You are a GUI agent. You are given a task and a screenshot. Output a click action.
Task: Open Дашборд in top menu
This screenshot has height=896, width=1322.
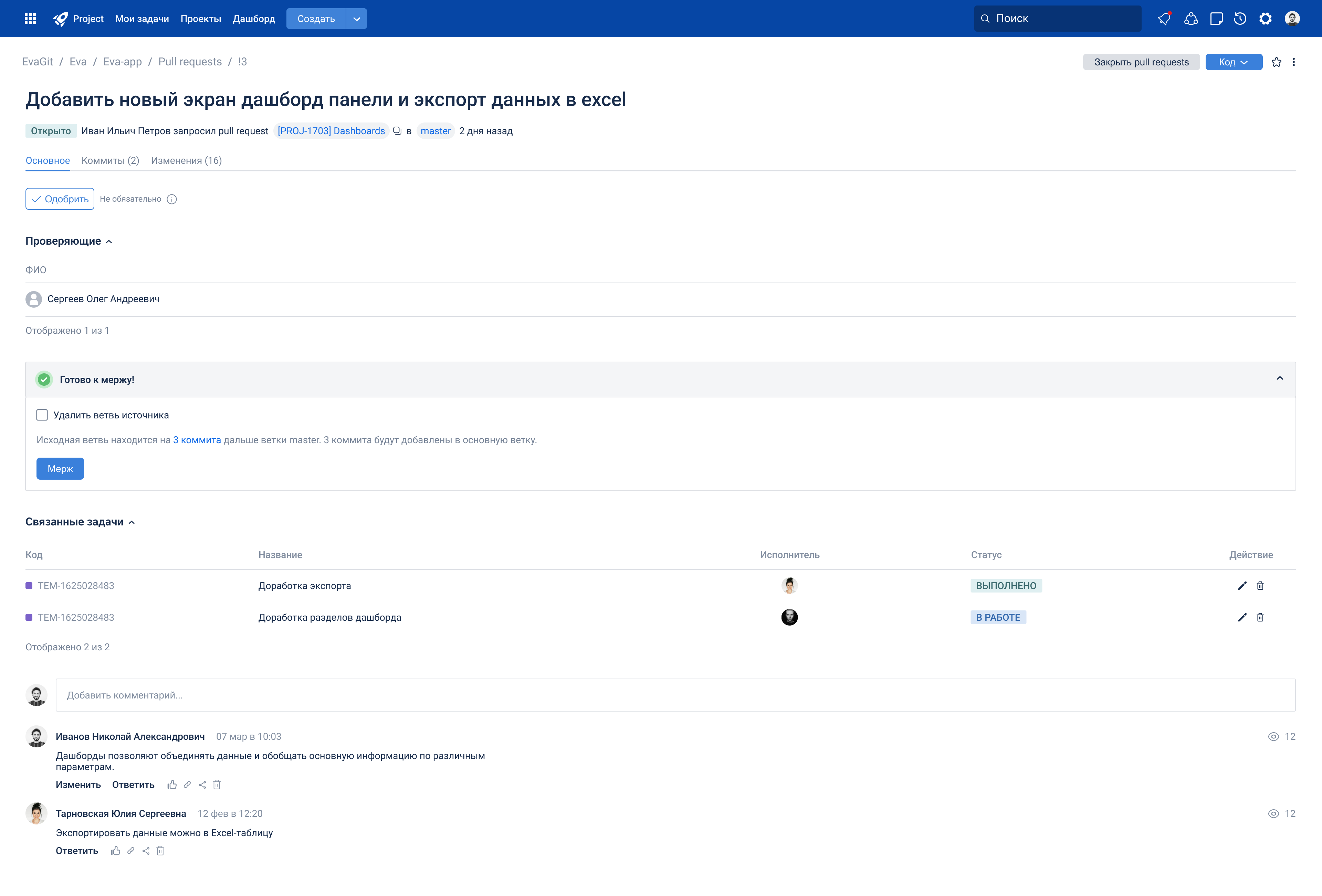pyautogui.click(x=254, y=19)
